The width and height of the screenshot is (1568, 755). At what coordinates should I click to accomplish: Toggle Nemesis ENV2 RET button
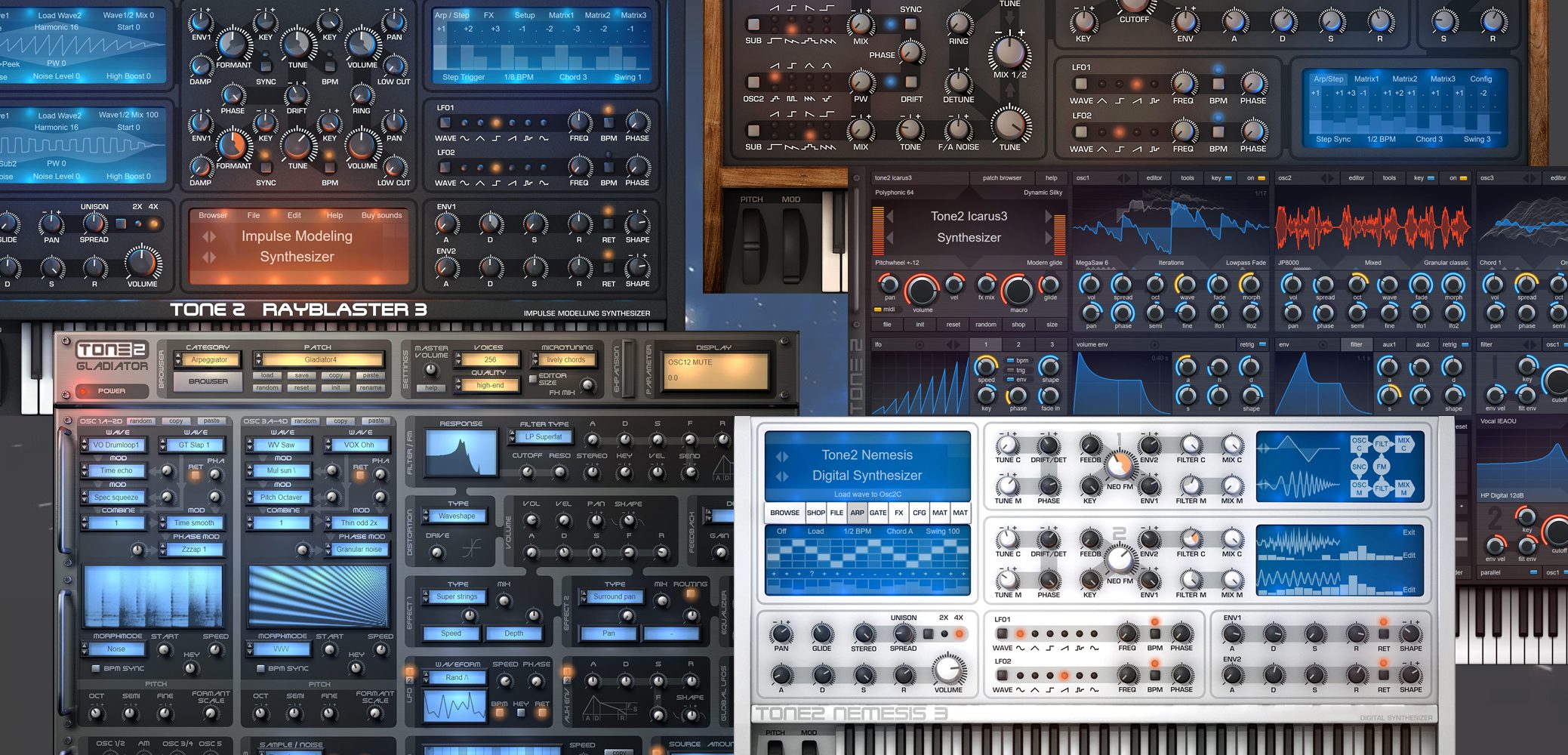(1383, 676)
